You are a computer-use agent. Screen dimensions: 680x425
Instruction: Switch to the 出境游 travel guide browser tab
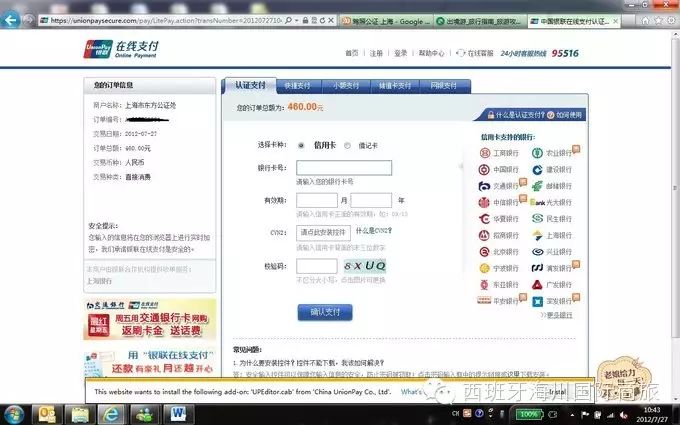480,21
